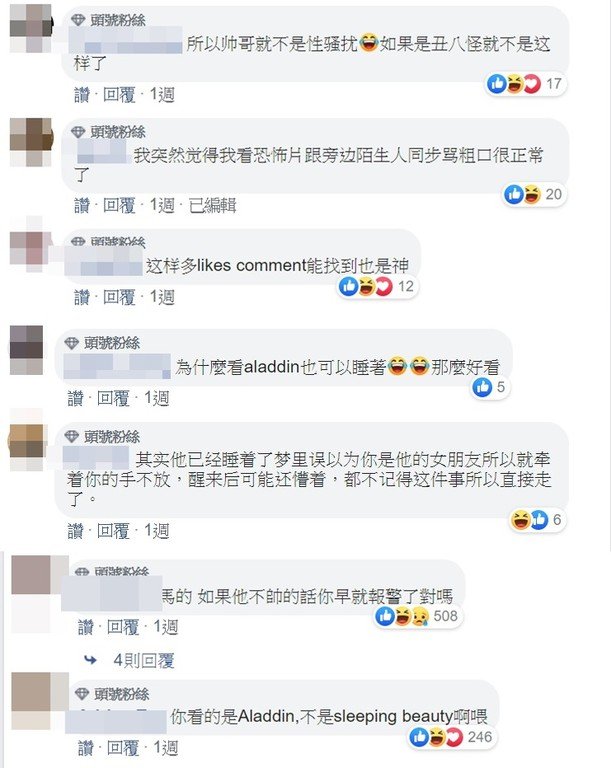The height and width of the screenshot is (768, 611).
Task: Open reactions showing 12 on likes comment
Action: tap(378, 287)
